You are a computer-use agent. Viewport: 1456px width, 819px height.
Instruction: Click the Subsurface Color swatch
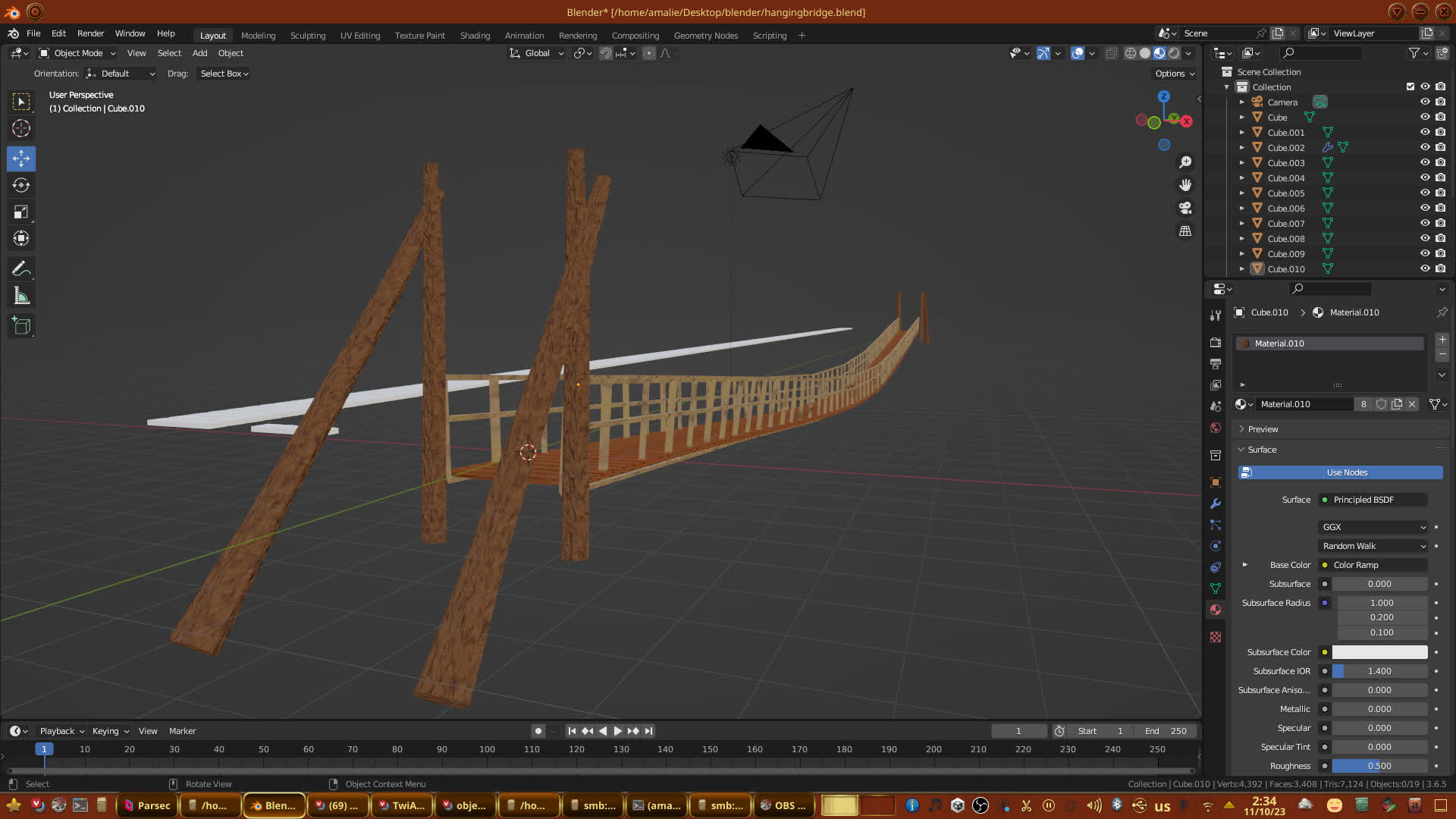[1379, 652]
